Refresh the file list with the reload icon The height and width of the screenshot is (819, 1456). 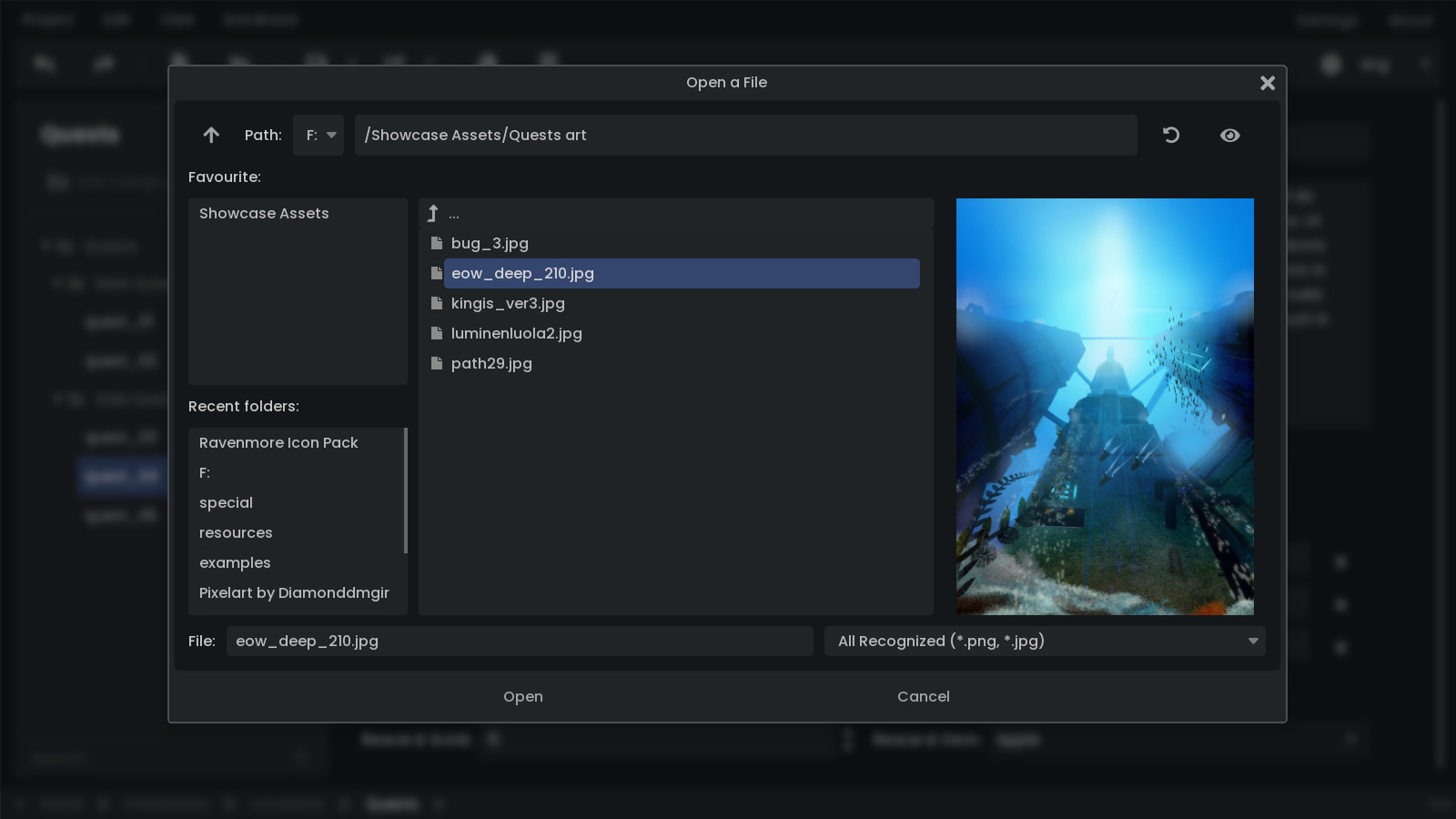tap(1170, 135)
